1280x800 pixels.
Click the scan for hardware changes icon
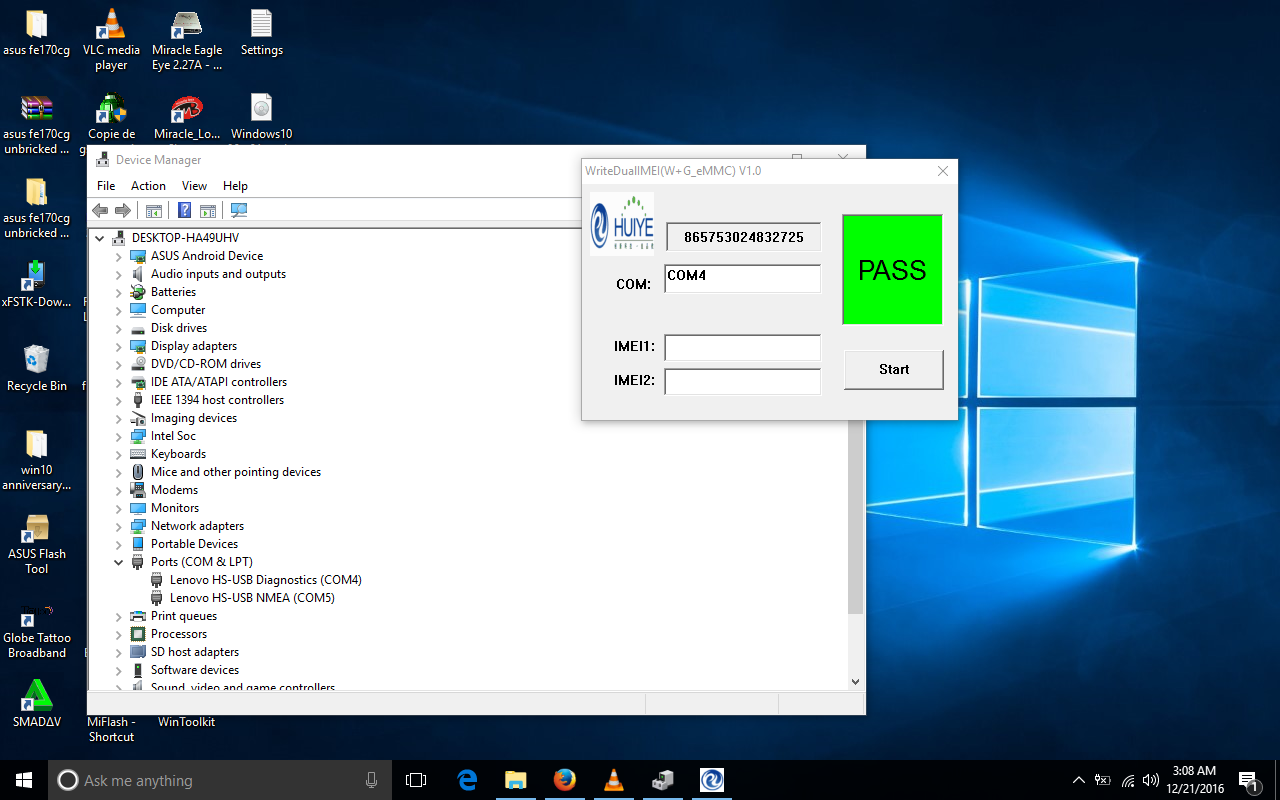click(239, 210)
